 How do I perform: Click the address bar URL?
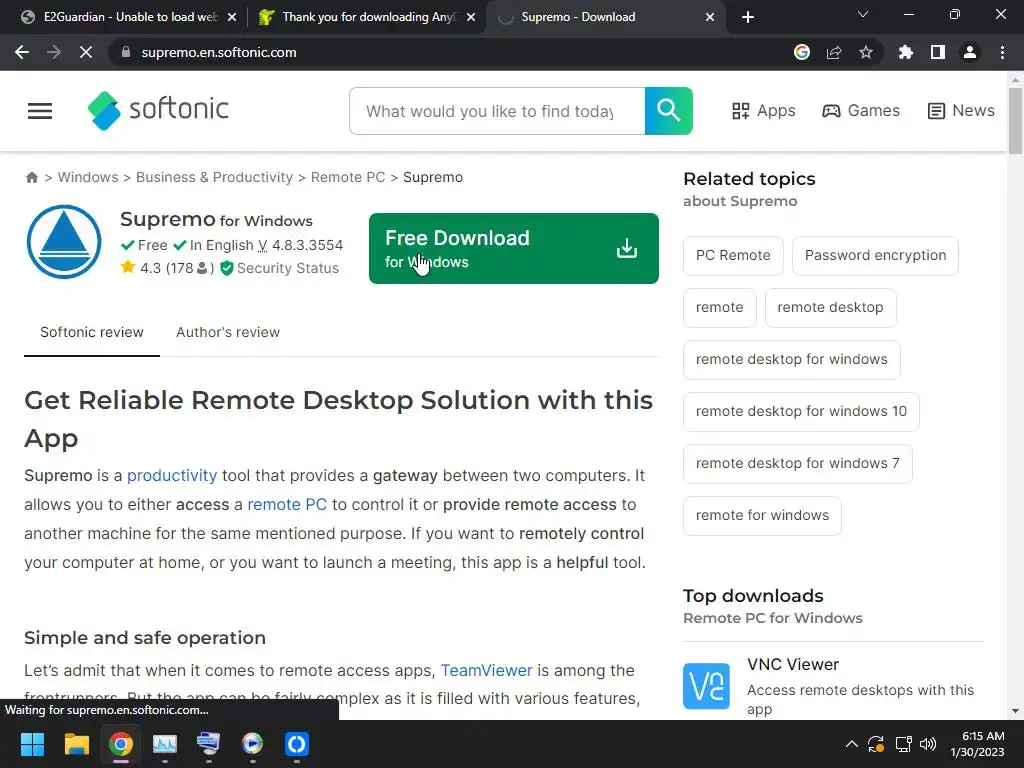219,52
